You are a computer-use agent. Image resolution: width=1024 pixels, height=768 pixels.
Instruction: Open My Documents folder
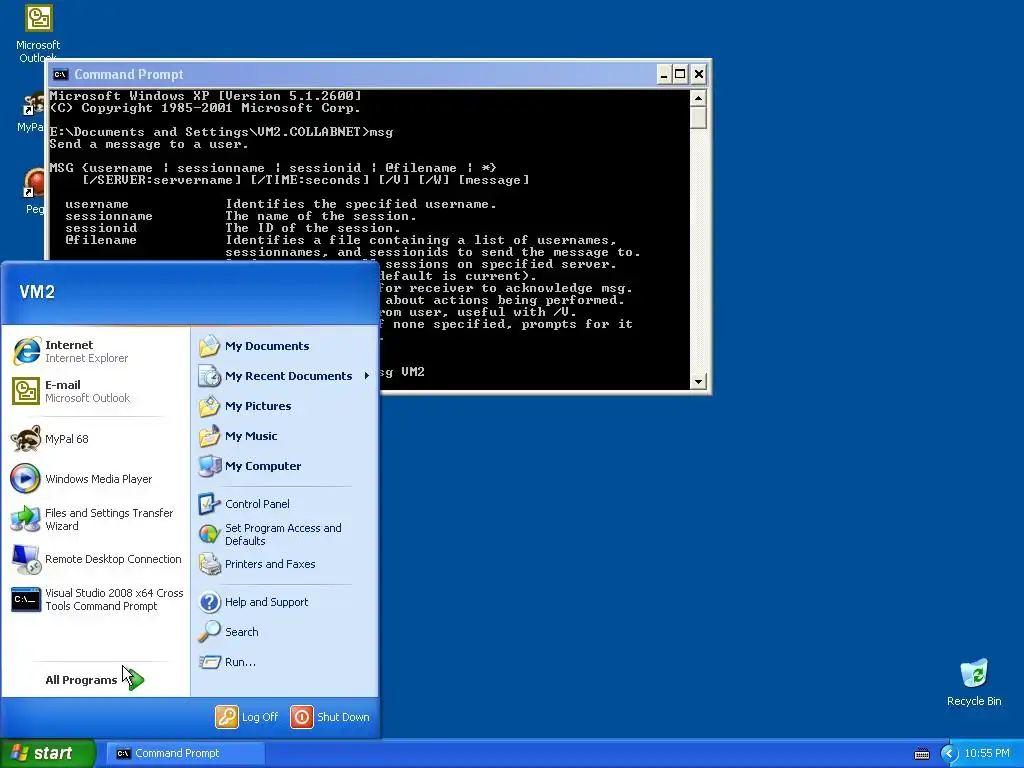[285, 346]
